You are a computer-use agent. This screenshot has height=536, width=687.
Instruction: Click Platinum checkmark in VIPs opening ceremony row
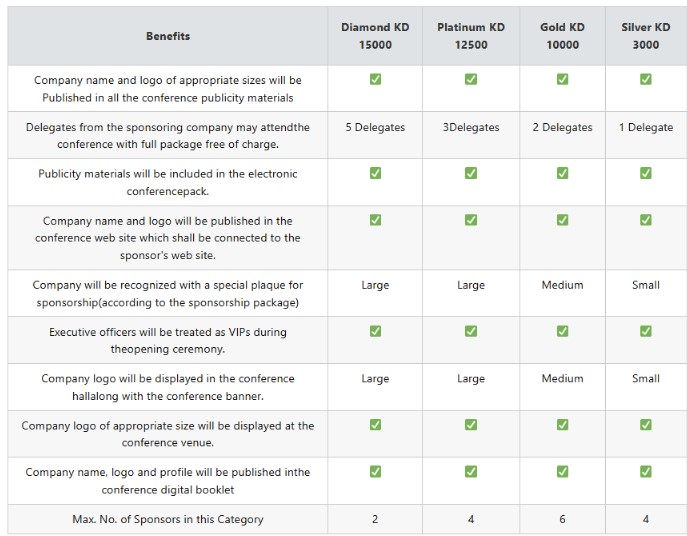coord(471,331)
